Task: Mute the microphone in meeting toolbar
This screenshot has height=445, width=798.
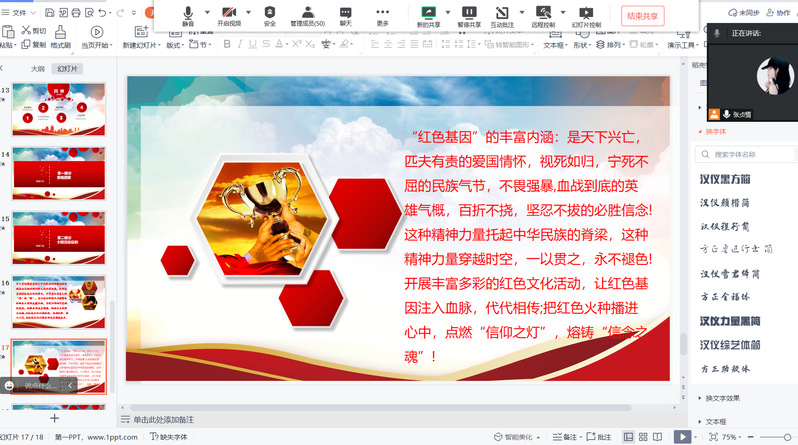Action: click(188, 16)
